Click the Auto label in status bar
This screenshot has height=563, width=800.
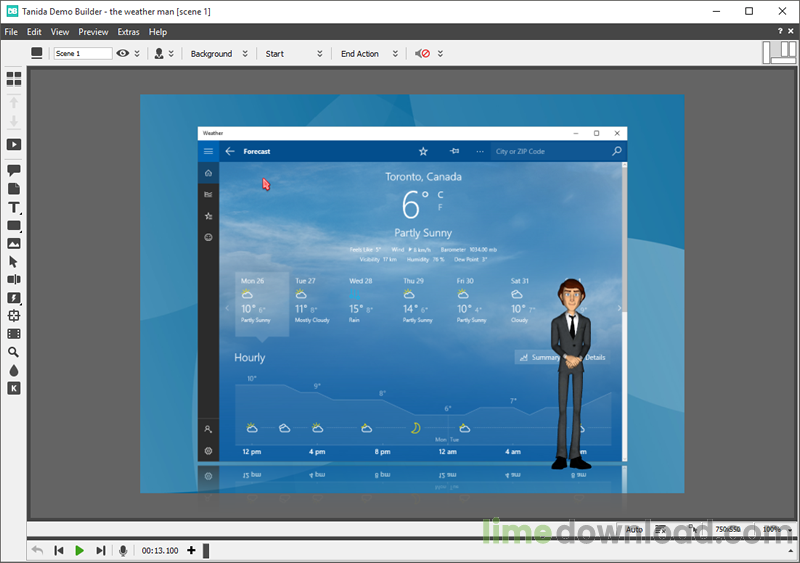coord(634,529)
